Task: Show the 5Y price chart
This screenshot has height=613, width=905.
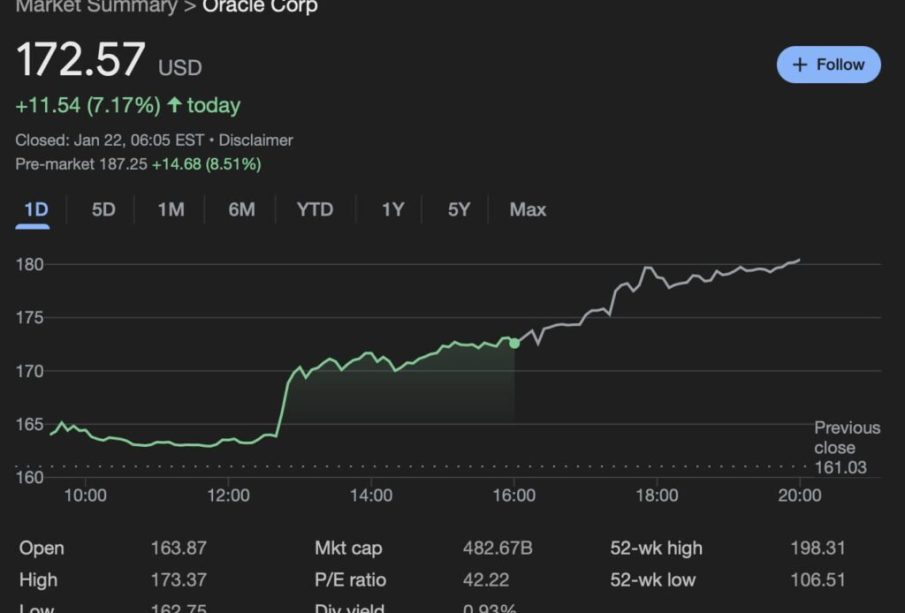Action: 458,210
